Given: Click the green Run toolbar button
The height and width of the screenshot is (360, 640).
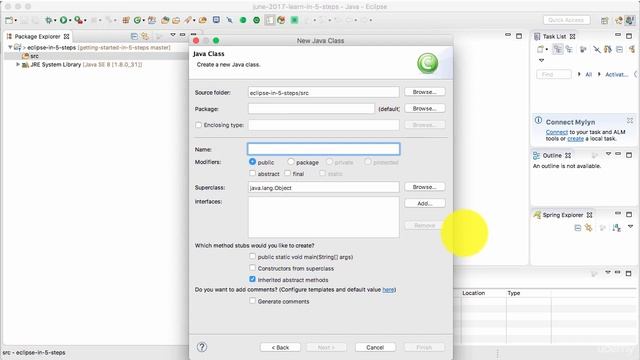Looking at the screenshot, I should point(63,20).
